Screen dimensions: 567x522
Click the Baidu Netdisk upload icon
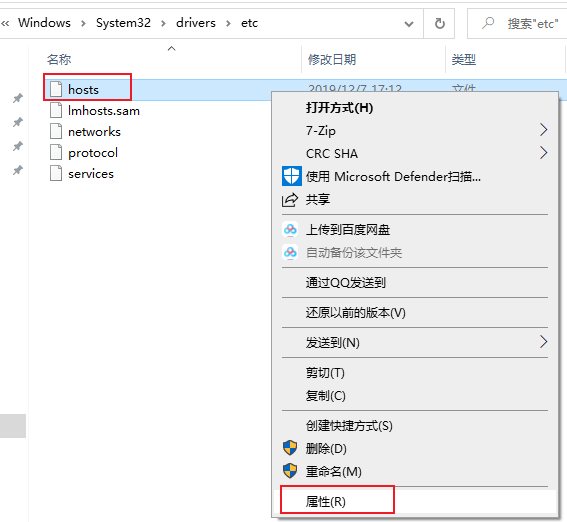(290, 230)
